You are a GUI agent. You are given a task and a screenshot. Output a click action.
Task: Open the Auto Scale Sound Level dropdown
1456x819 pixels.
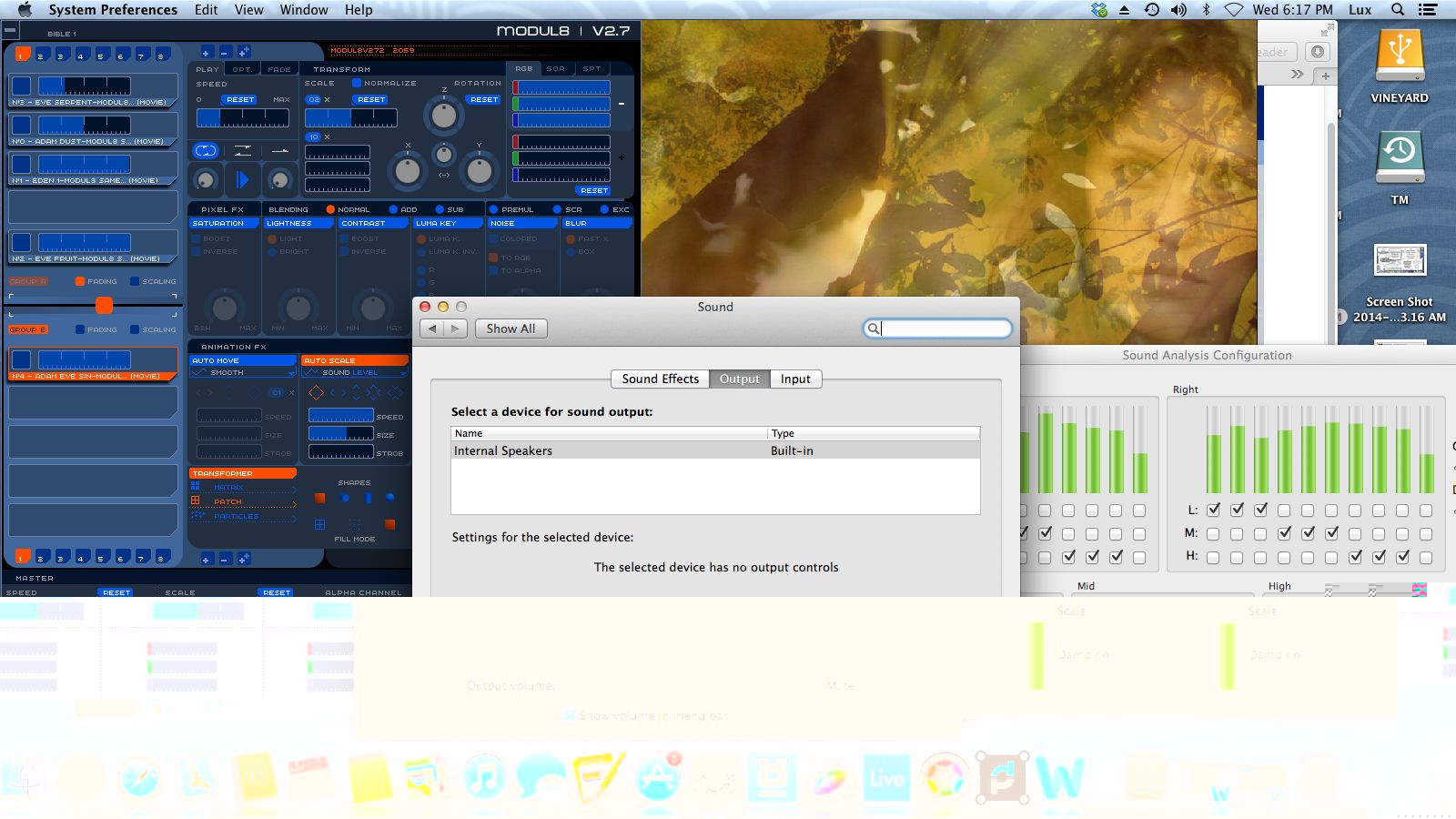coord(355,372)
